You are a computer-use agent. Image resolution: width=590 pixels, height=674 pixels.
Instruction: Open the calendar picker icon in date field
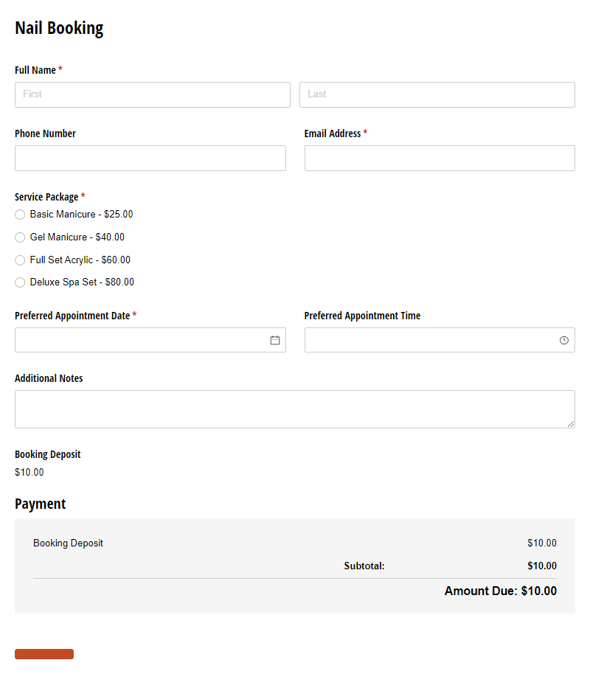[x=275, y=340]
